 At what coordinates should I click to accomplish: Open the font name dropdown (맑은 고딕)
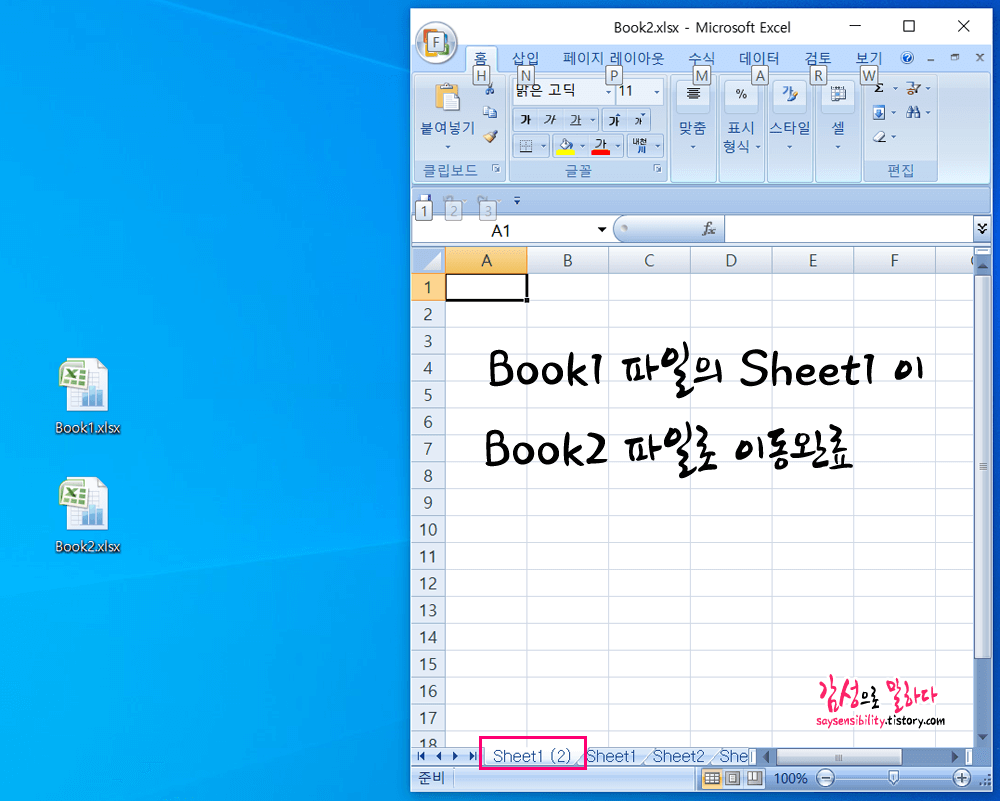click(x=609, y=92)
